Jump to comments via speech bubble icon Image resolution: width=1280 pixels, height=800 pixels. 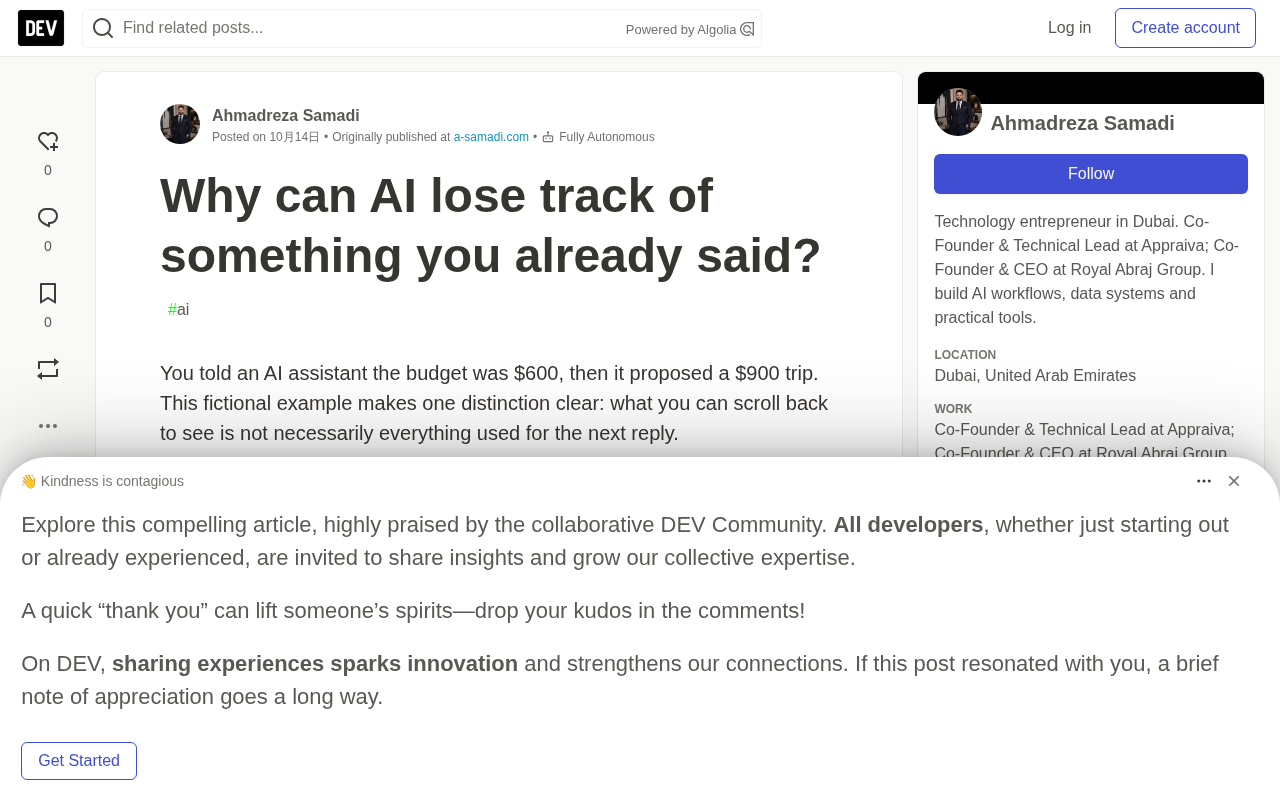[48, 218]
